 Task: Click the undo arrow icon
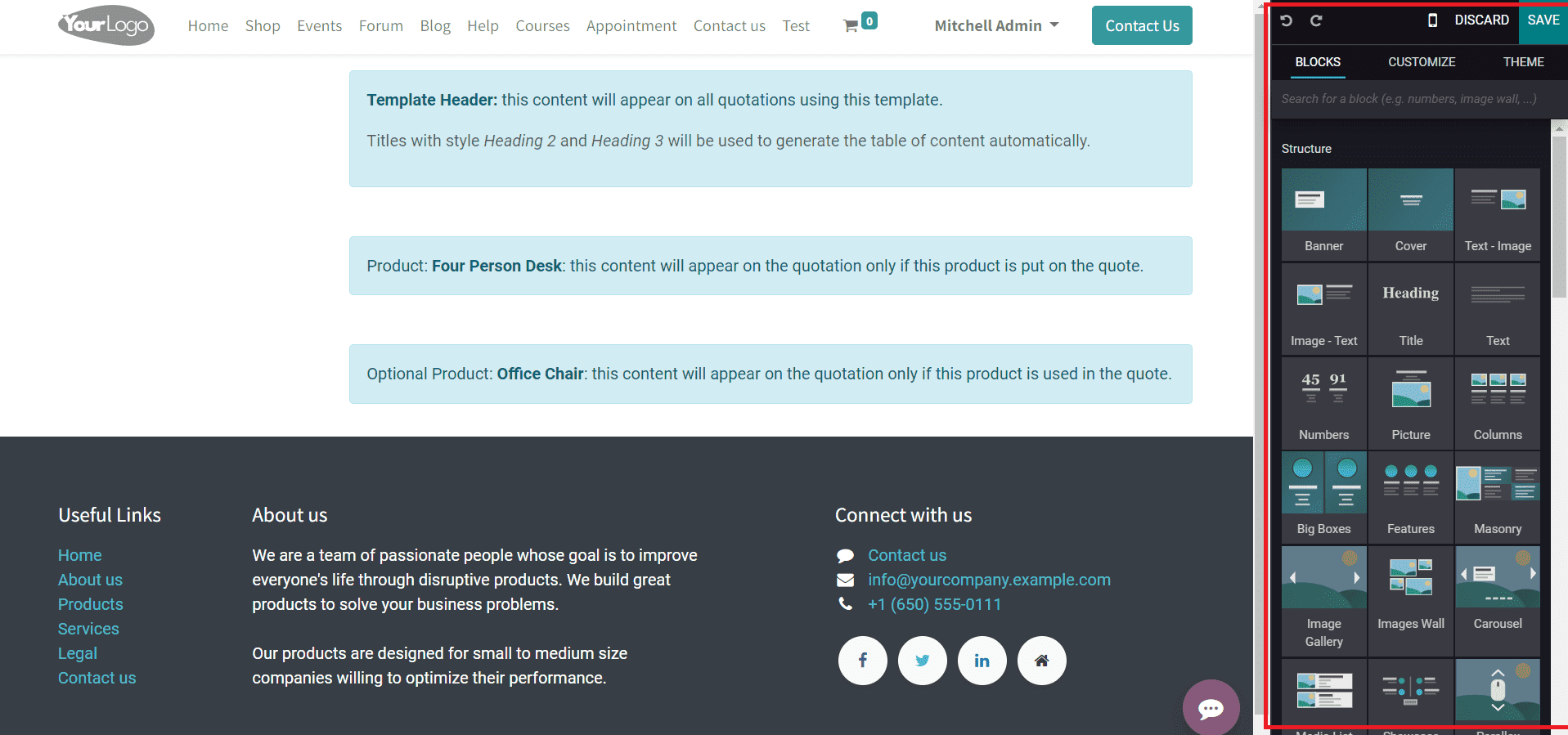coord(1287,20)
